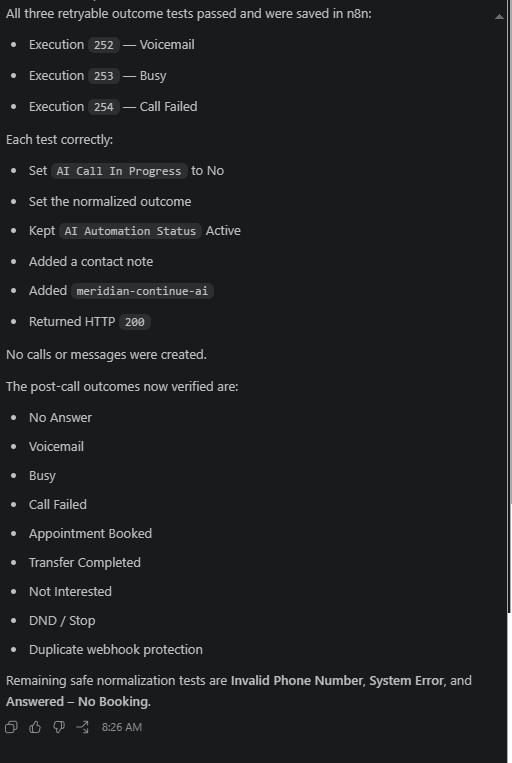This screenshot has height=763, width=512.
Task: Click the HTTP 200 code chip
Action: (135, 322)
